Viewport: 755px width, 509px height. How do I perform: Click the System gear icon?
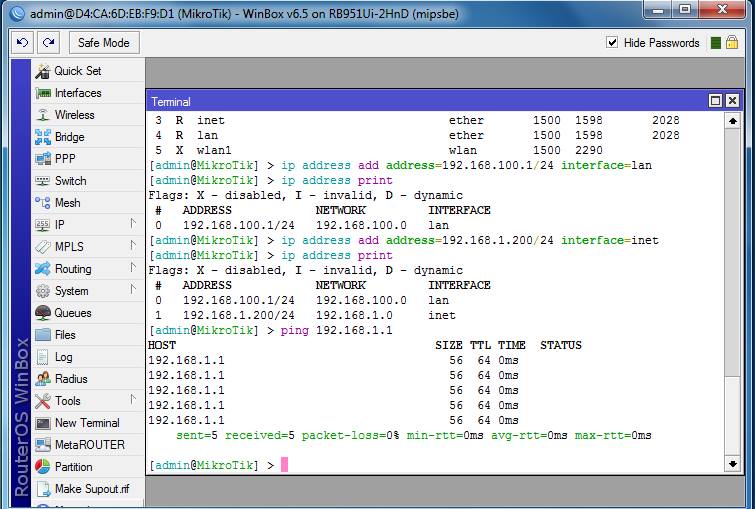[x=42, y=290]
